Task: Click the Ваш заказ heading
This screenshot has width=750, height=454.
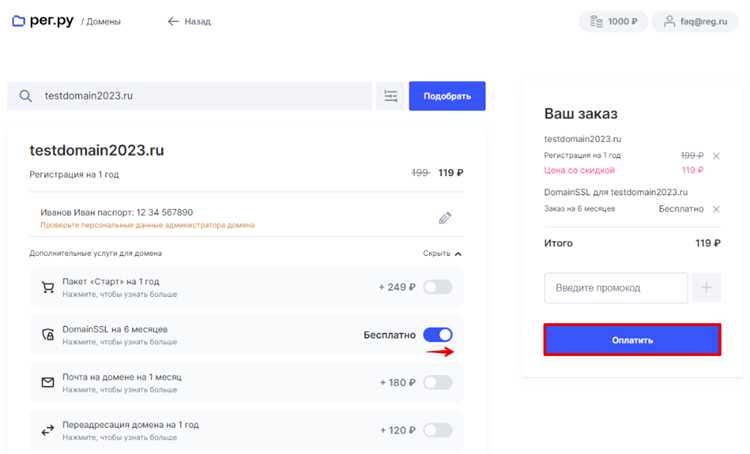Action: point(581,114)
